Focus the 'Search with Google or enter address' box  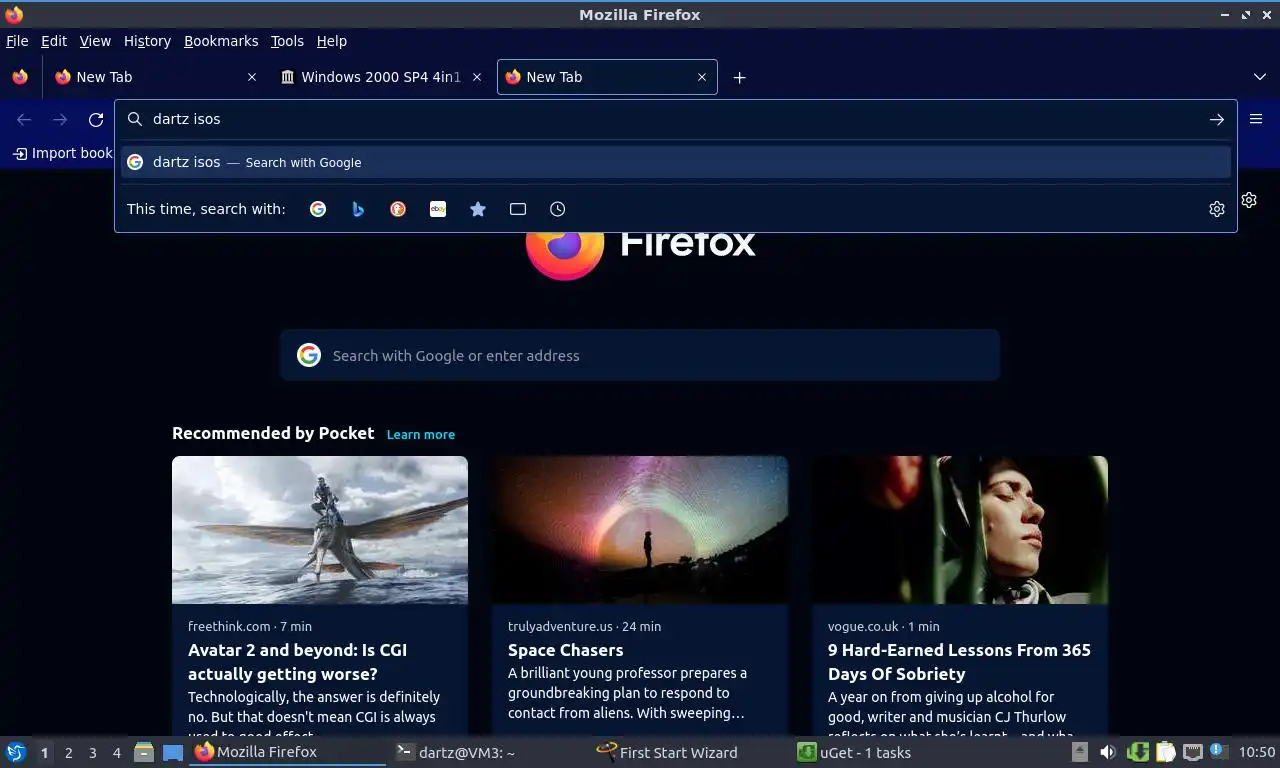[640, 355]
